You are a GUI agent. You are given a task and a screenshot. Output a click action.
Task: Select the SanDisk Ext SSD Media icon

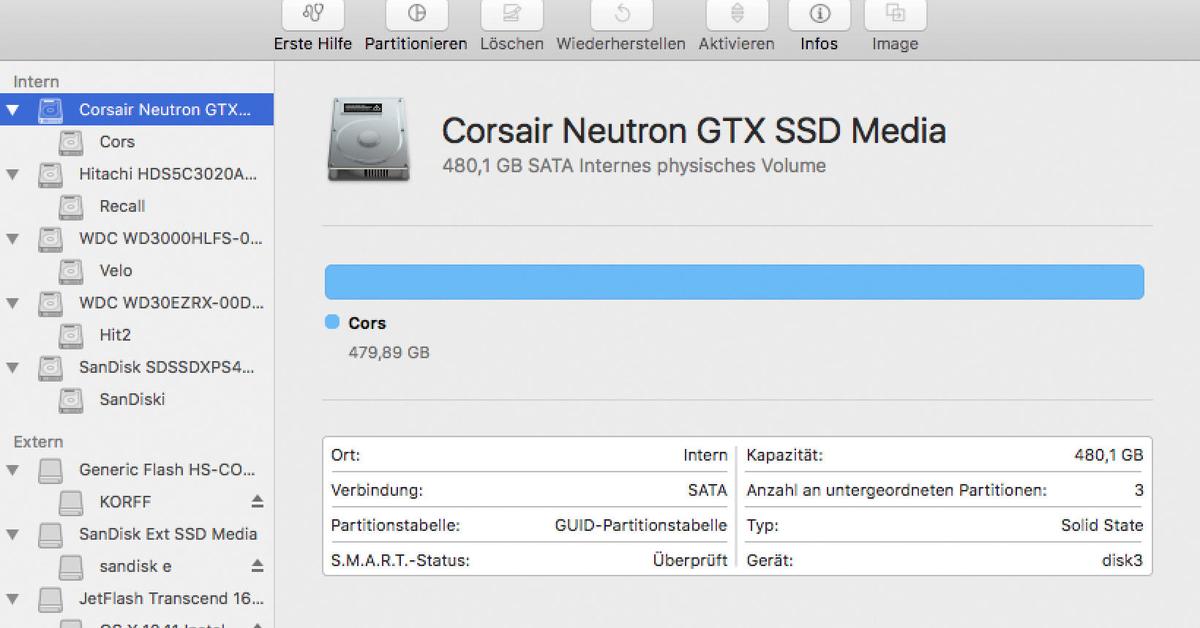coord(50,534)
